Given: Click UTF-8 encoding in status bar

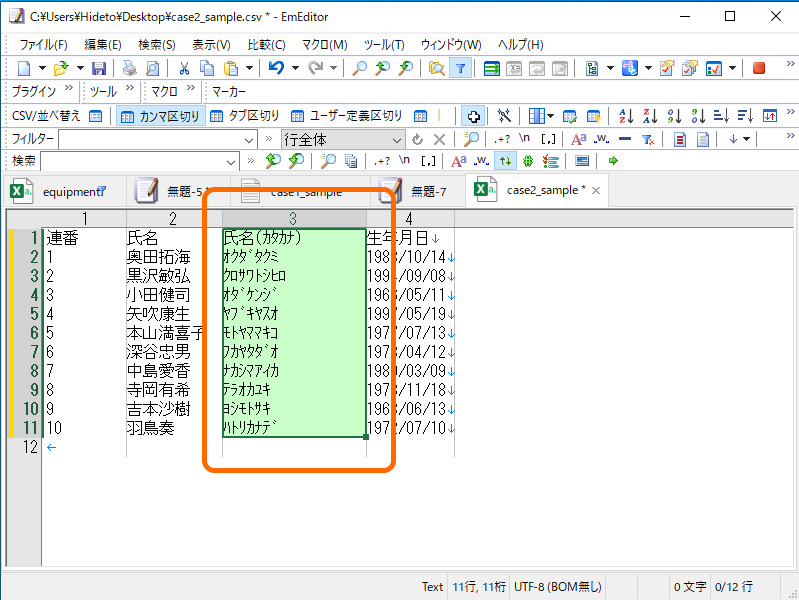Looking at the screenshot, I should coord(557,587).
